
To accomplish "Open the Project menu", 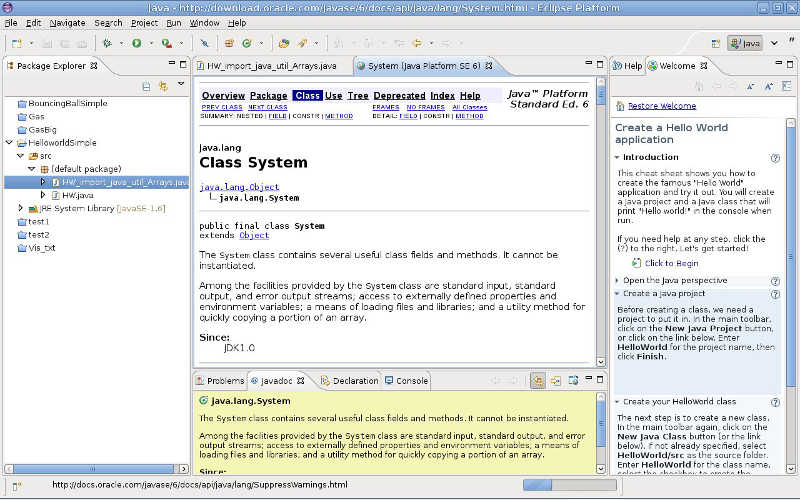I will tap(144, 23).
